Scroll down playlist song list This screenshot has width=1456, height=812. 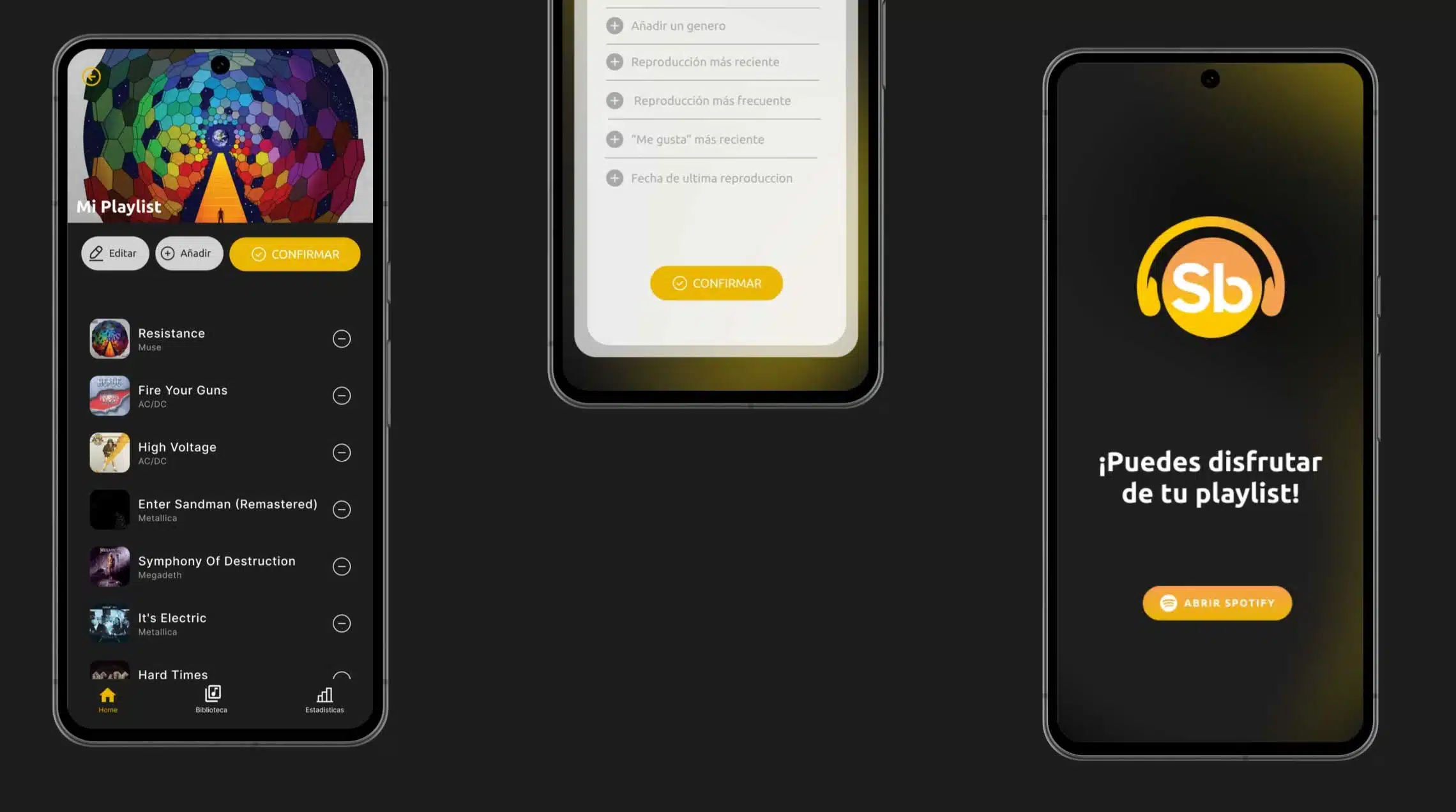(x=219, y=500)
